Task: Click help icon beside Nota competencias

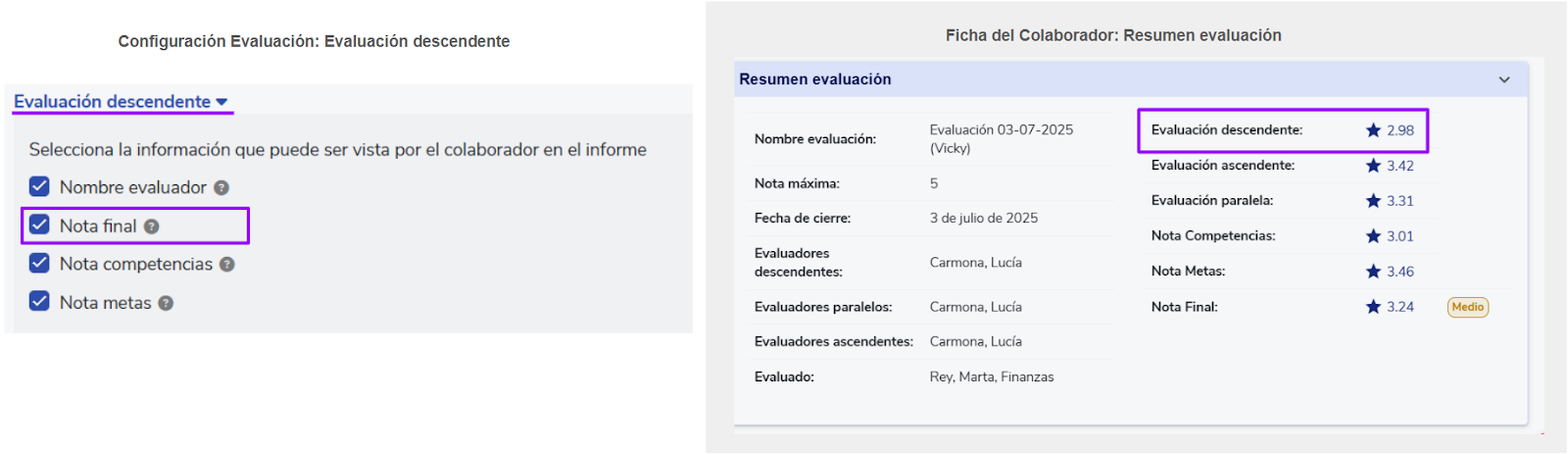Action: (x=227, y=265)
